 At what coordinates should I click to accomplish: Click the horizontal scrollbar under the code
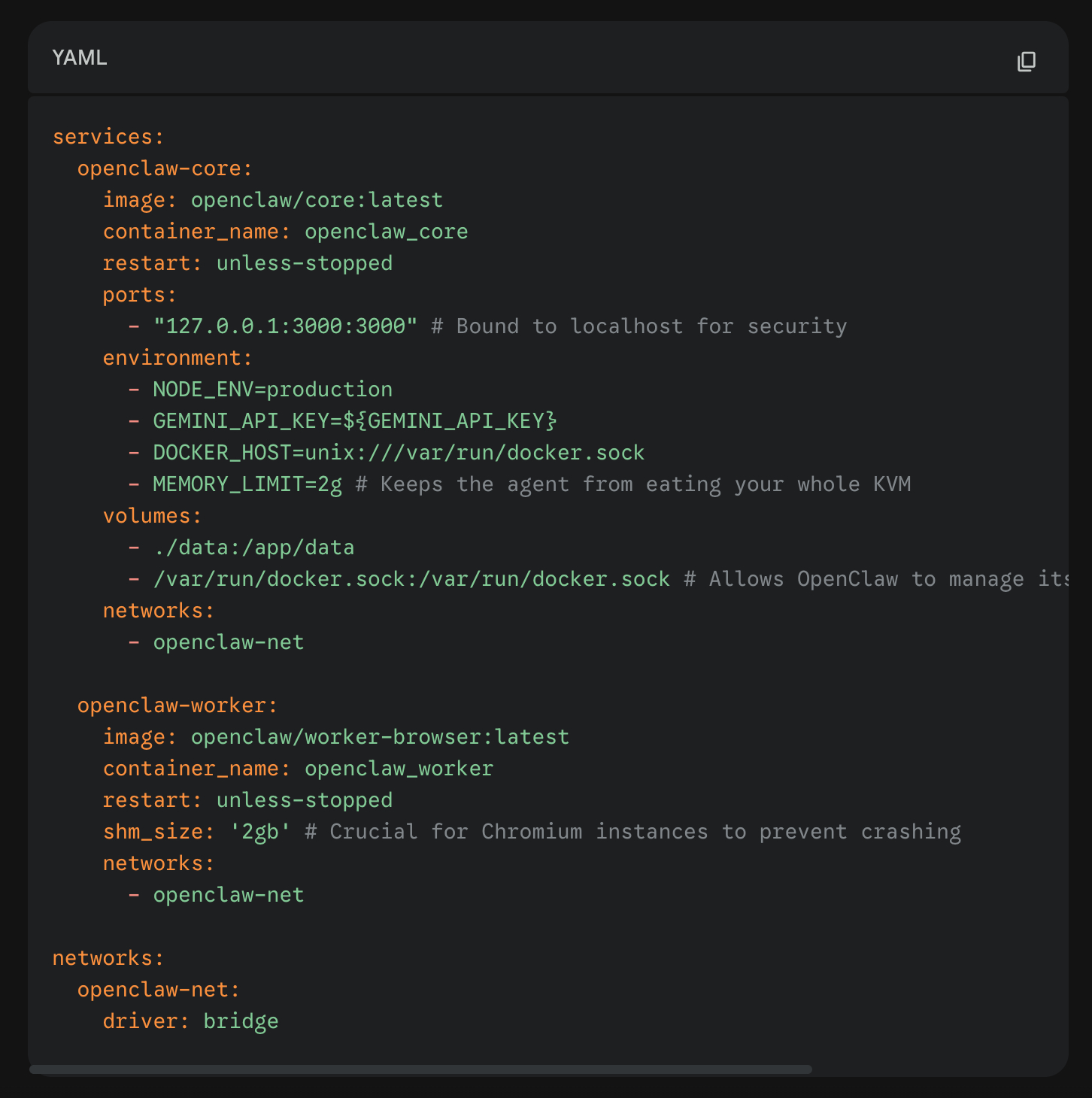(420, 1069)
